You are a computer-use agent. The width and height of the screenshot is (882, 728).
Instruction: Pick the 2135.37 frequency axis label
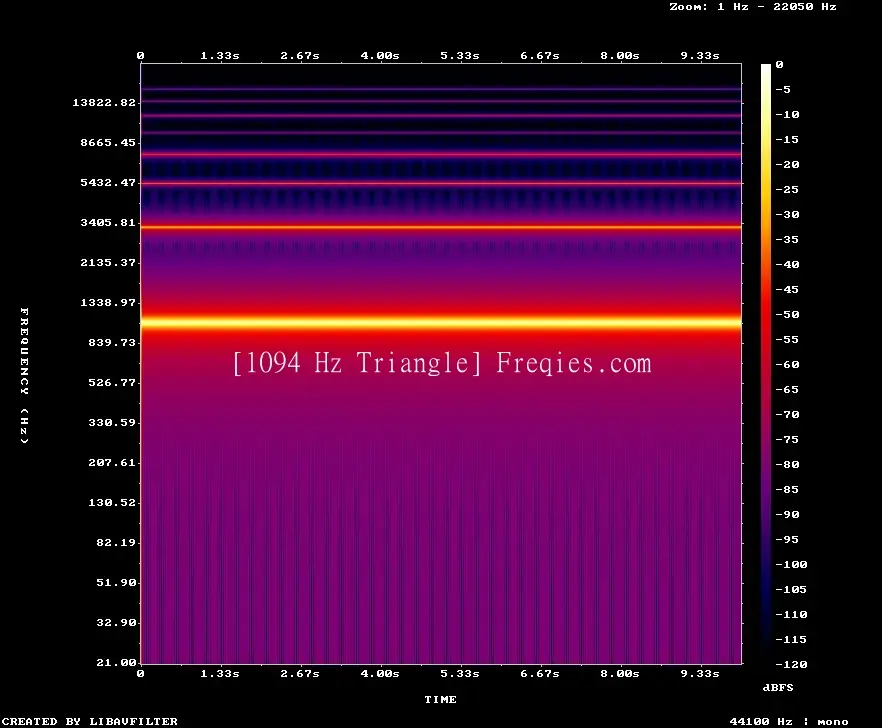108,262
